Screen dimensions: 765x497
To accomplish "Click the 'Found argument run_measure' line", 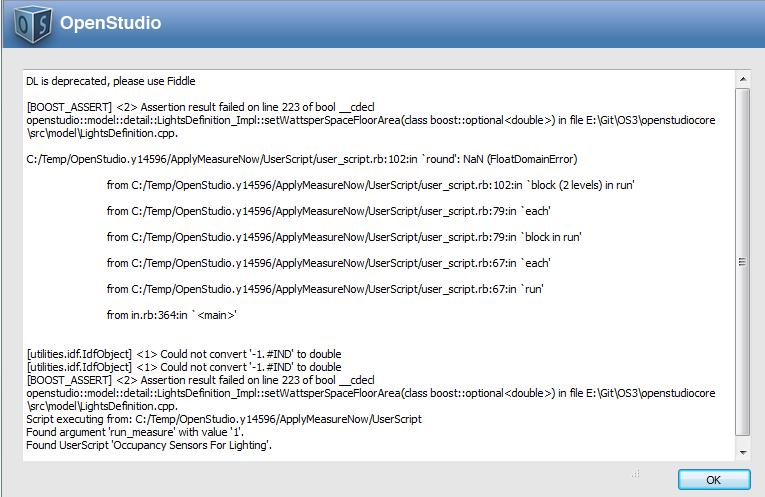I will coord(135,432).
